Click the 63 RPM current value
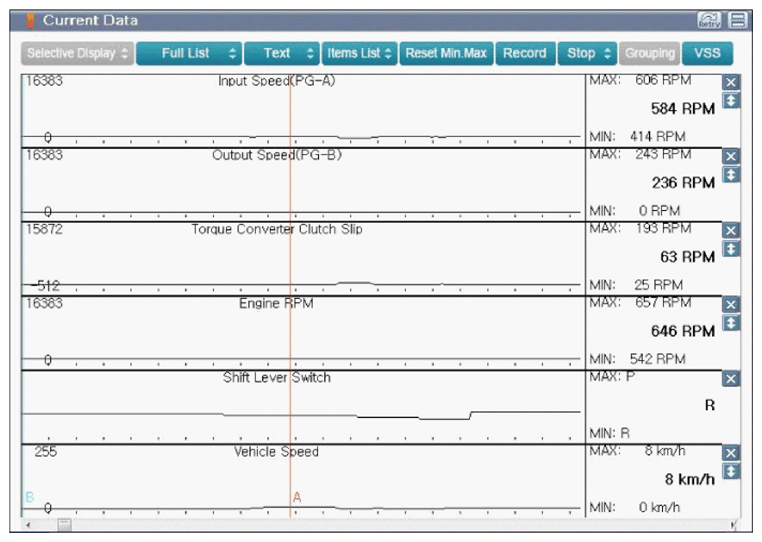Image resolution: width=762 pixels, height=542 pixels. click(x=687, y=257)
